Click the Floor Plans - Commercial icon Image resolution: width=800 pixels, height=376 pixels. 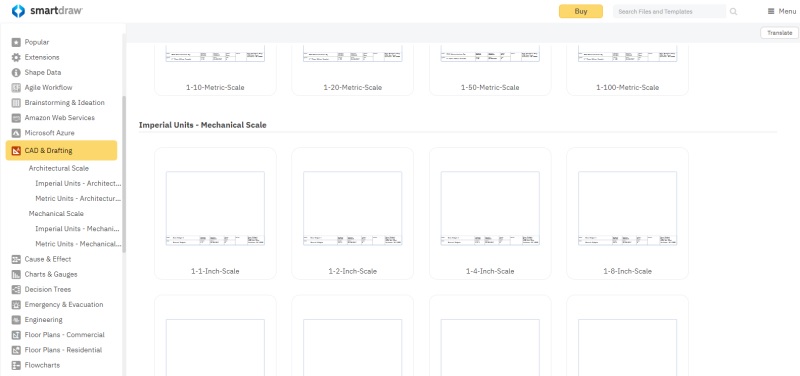[16, 335]
